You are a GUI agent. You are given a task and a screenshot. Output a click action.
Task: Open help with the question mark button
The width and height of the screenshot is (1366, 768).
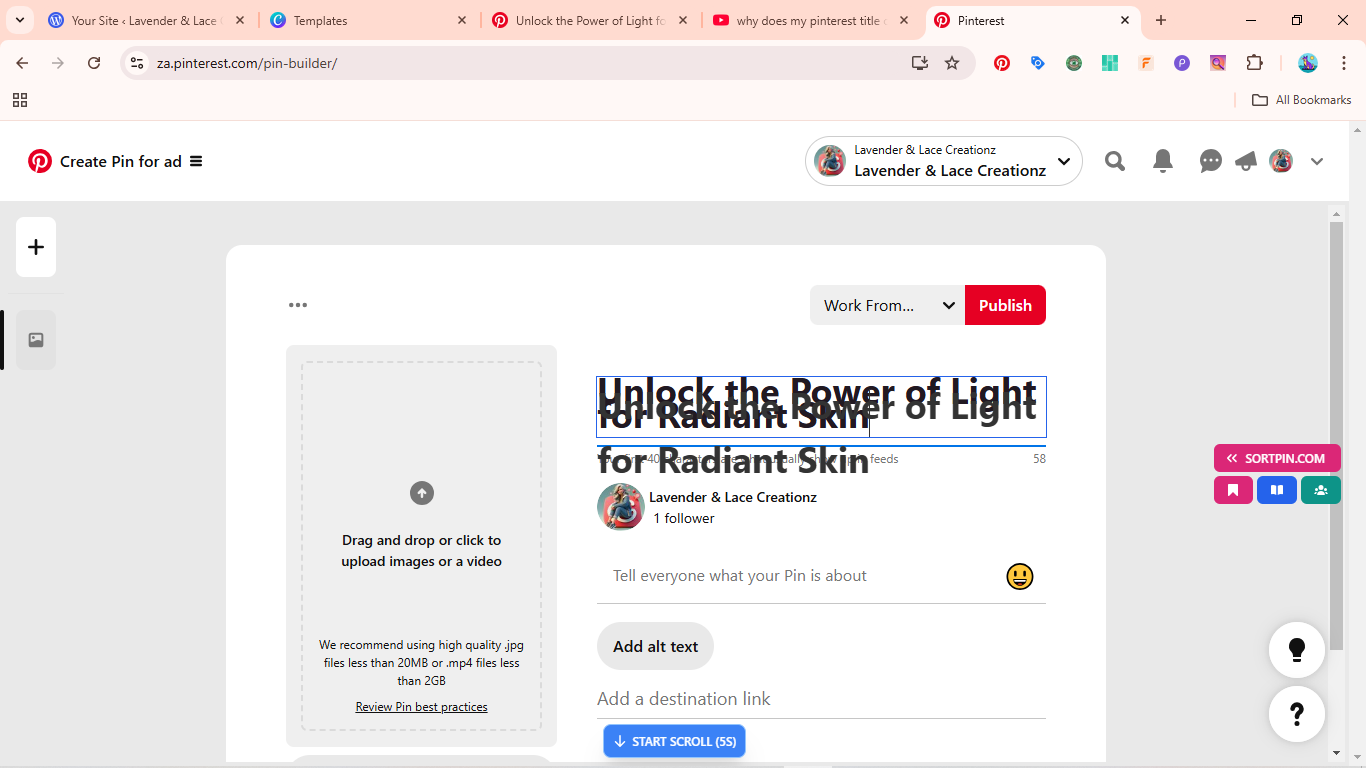1297,714
